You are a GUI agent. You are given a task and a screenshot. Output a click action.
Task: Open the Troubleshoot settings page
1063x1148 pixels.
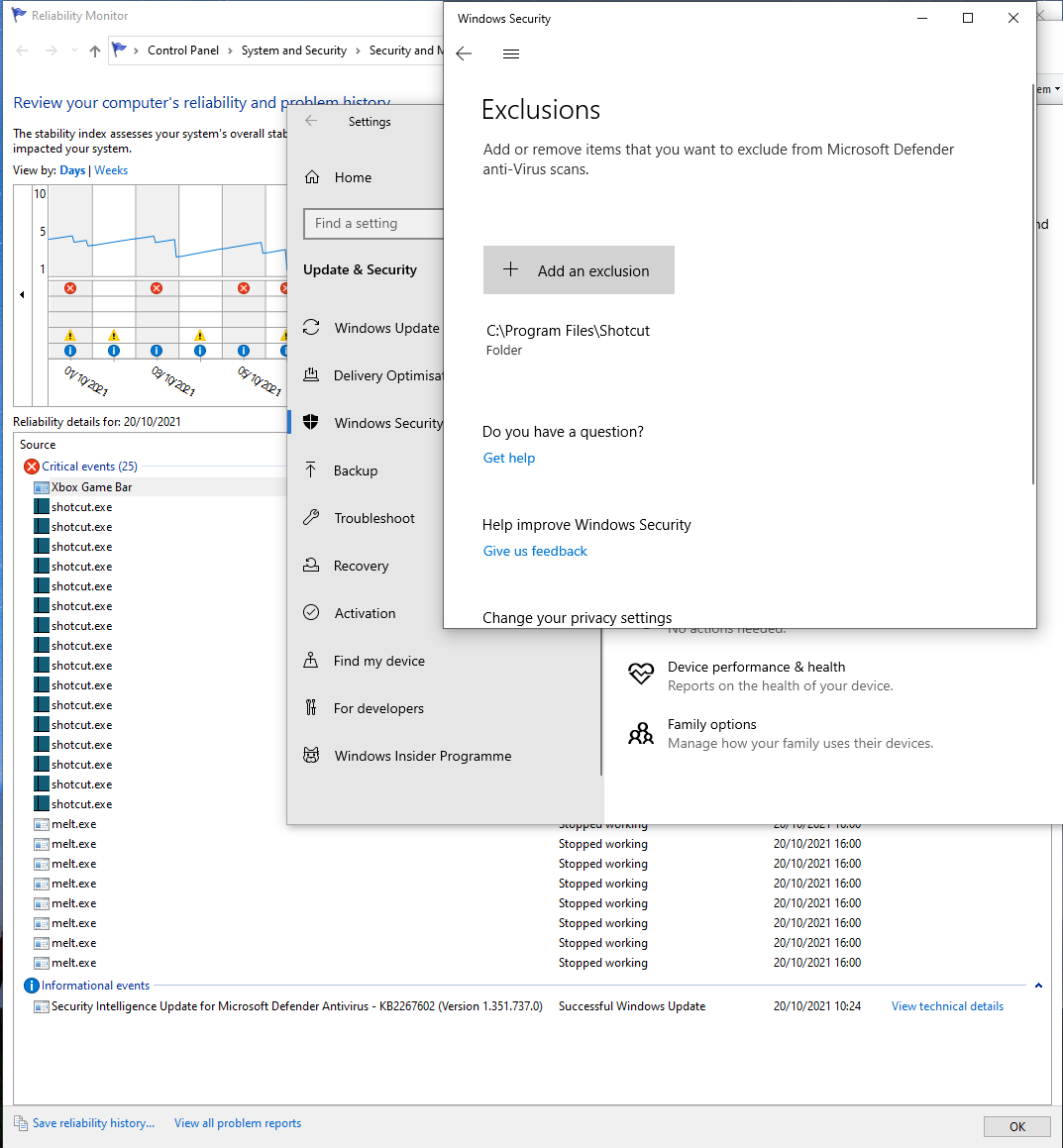313,517
